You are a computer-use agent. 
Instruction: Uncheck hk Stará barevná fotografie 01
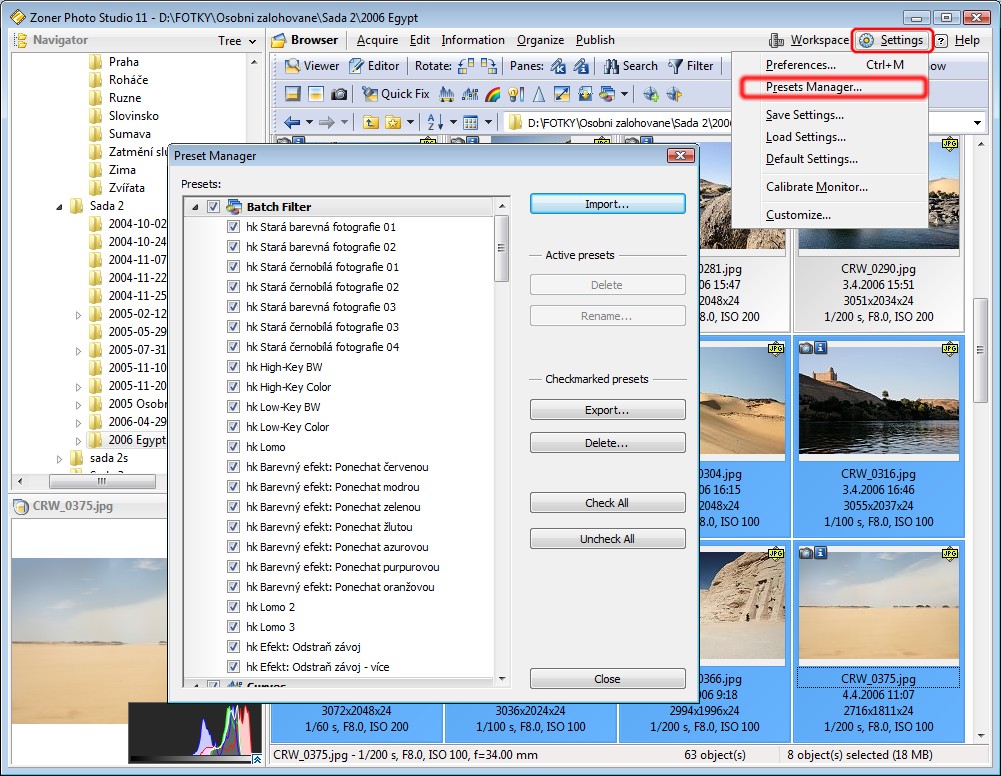[234, 227]
